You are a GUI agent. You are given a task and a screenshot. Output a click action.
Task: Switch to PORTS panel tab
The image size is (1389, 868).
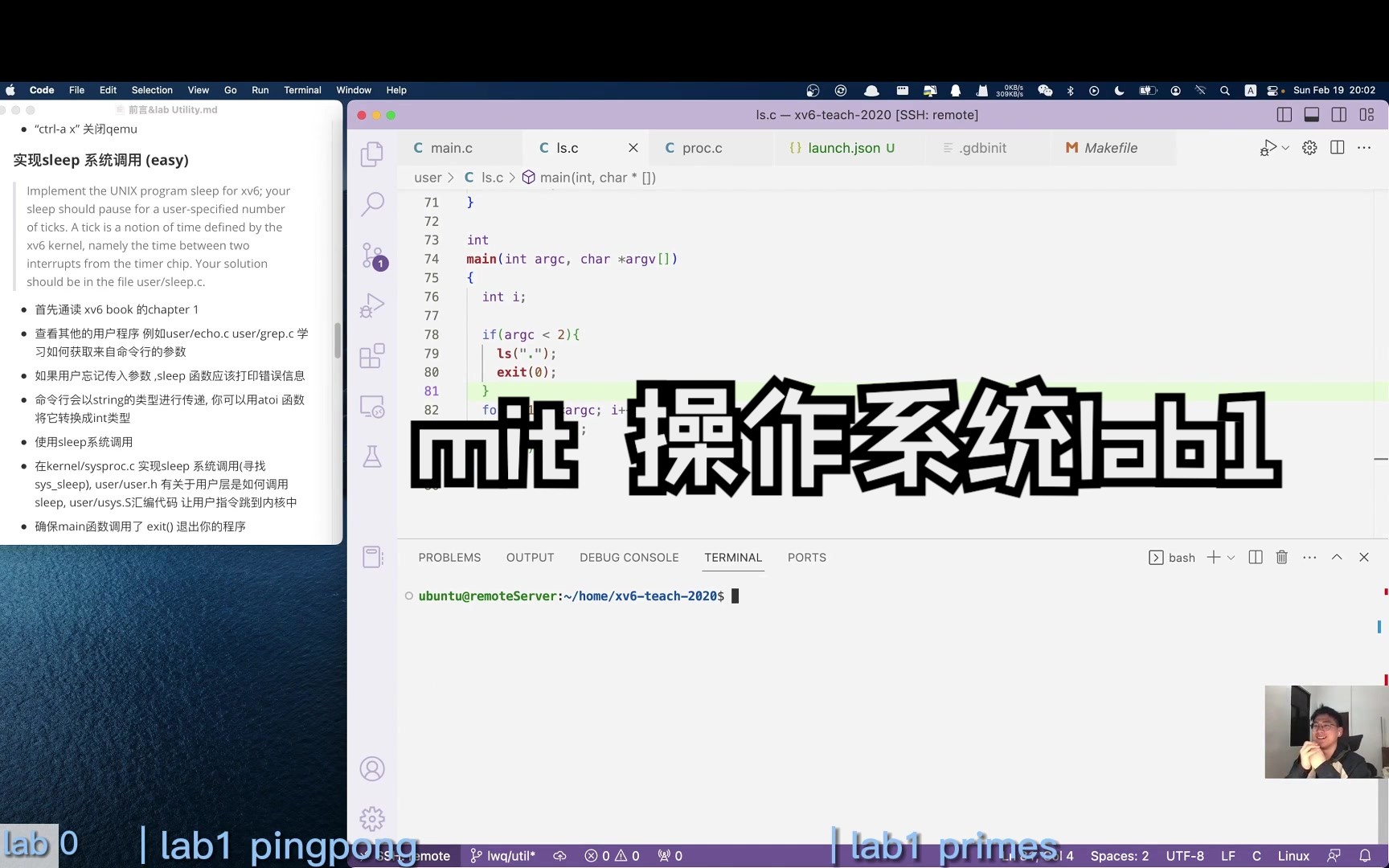tap(807, 558)
